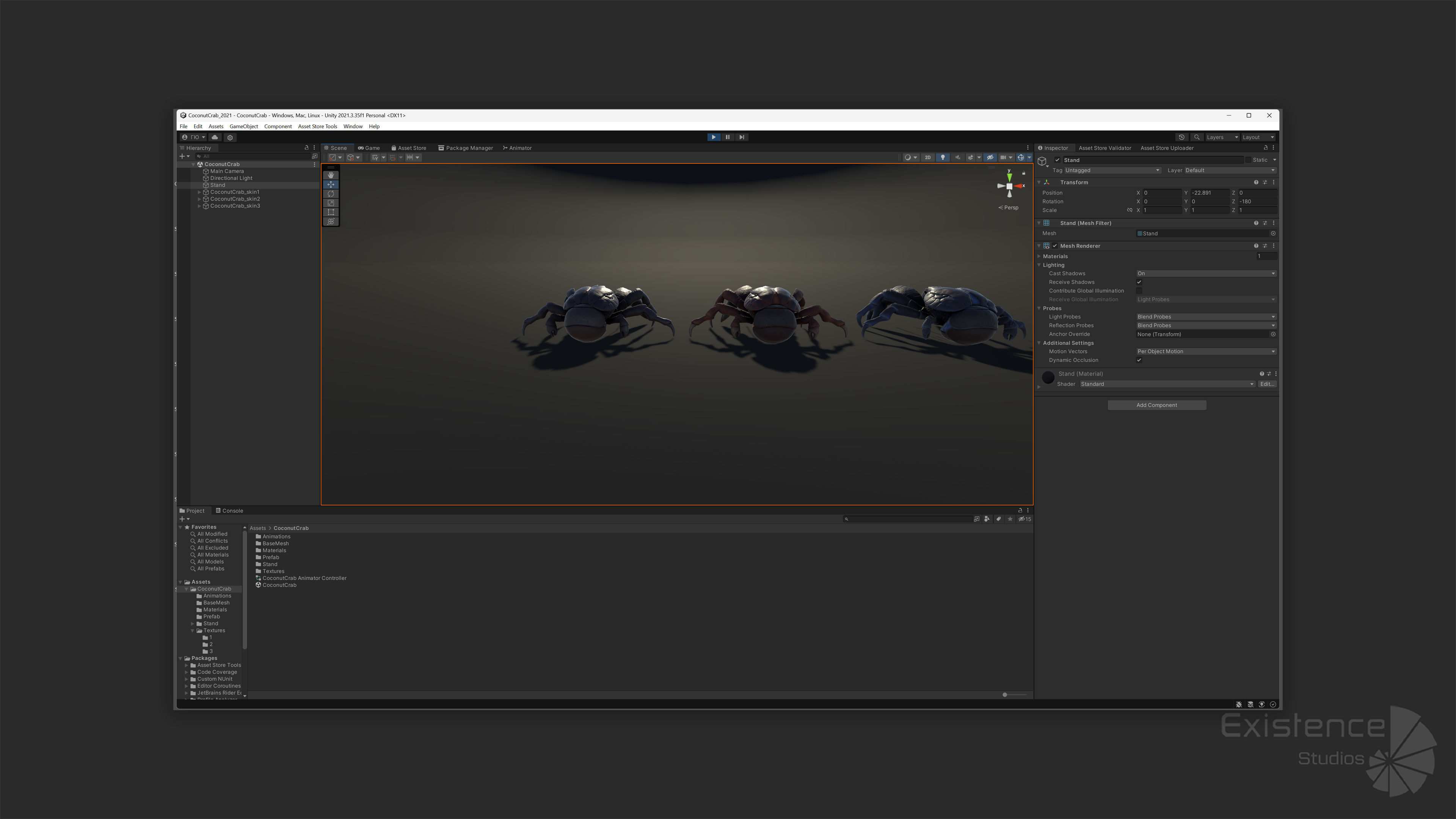Open the scene Gizmos menu icon

click(1021, 158)
